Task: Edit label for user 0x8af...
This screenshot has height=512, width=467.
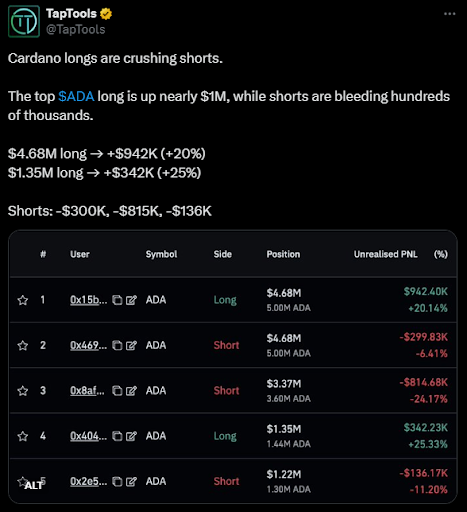Action: pos(131,391)
